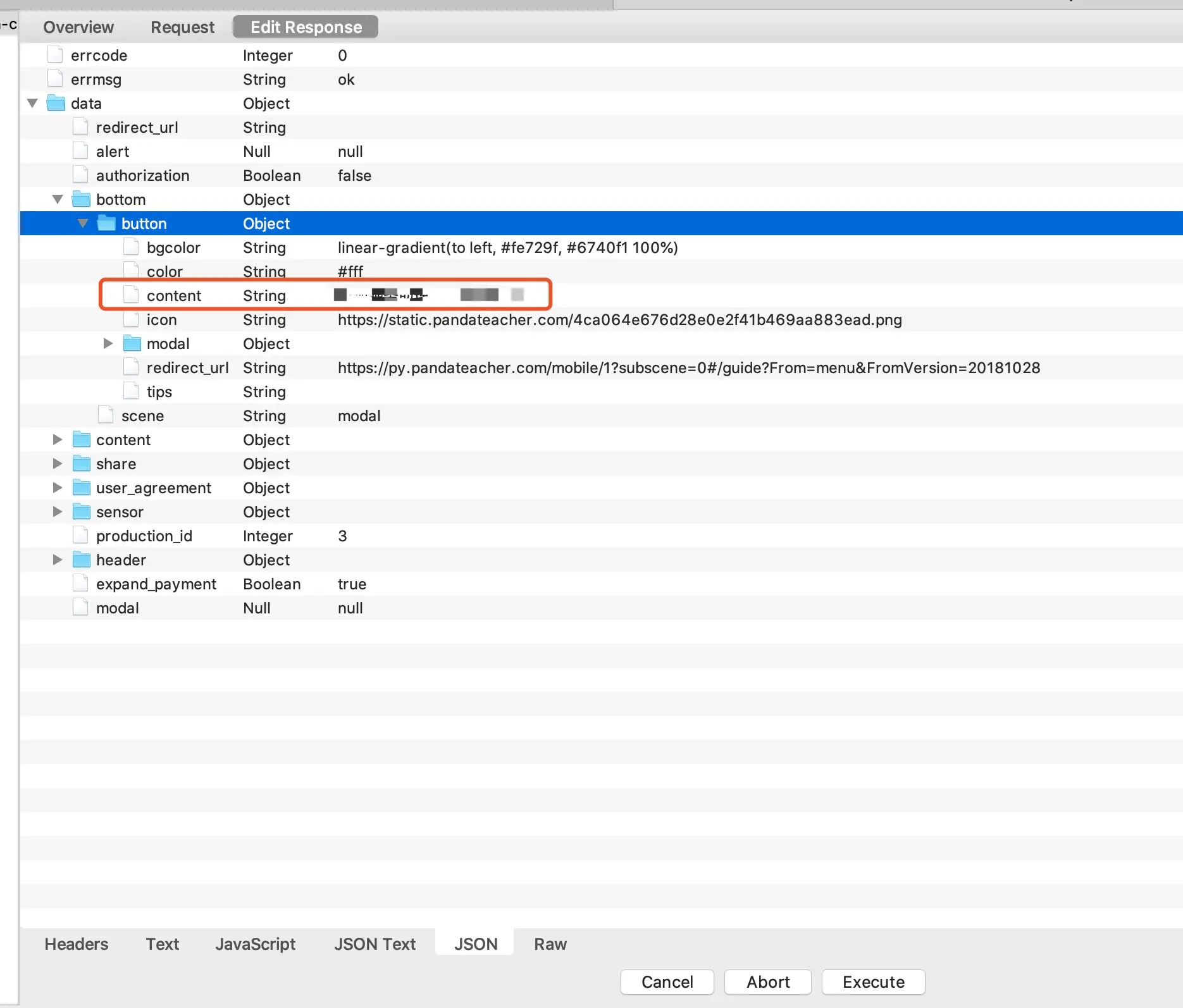Click the button folder icon
This screenshot has width=1183, height=1008.
tap(107, 223)
